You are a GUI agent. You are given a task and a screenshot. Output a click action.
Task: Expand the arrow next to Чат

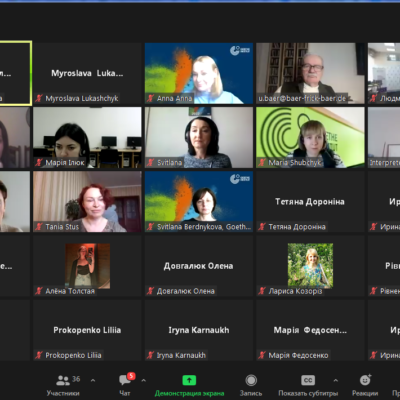pos(144,380)
